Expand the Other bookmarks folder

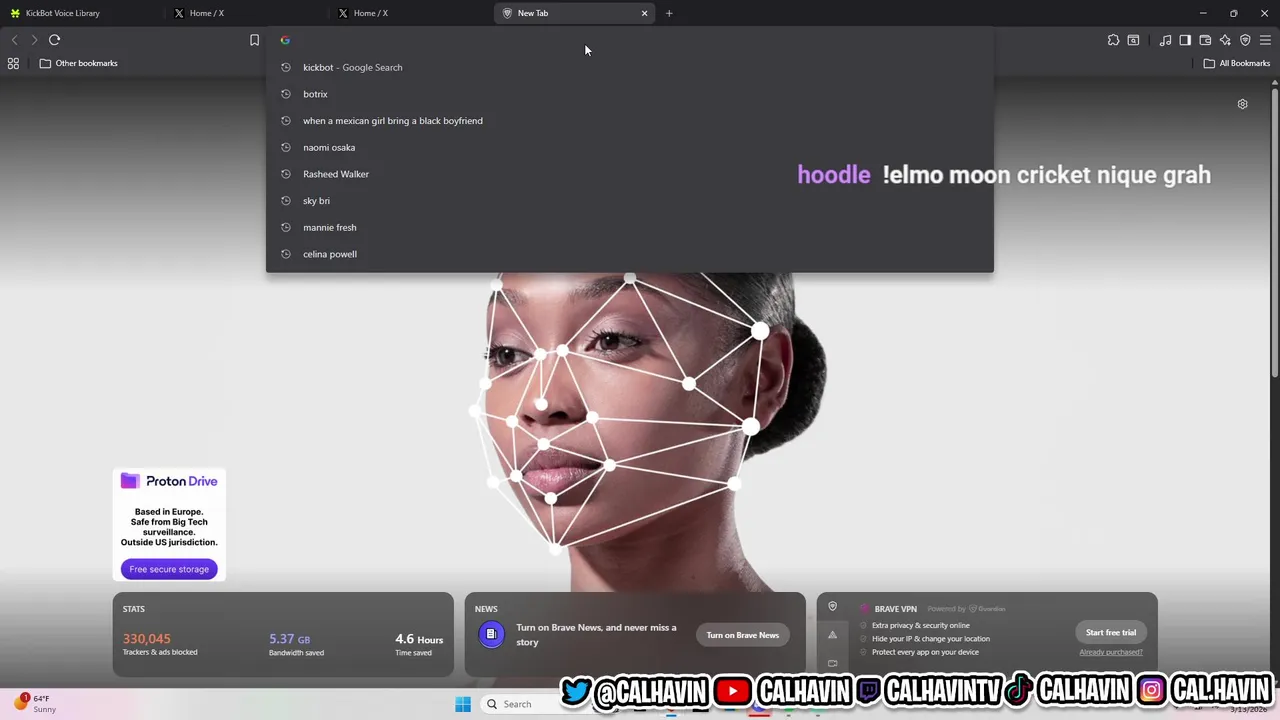click(x=79, y=63)
